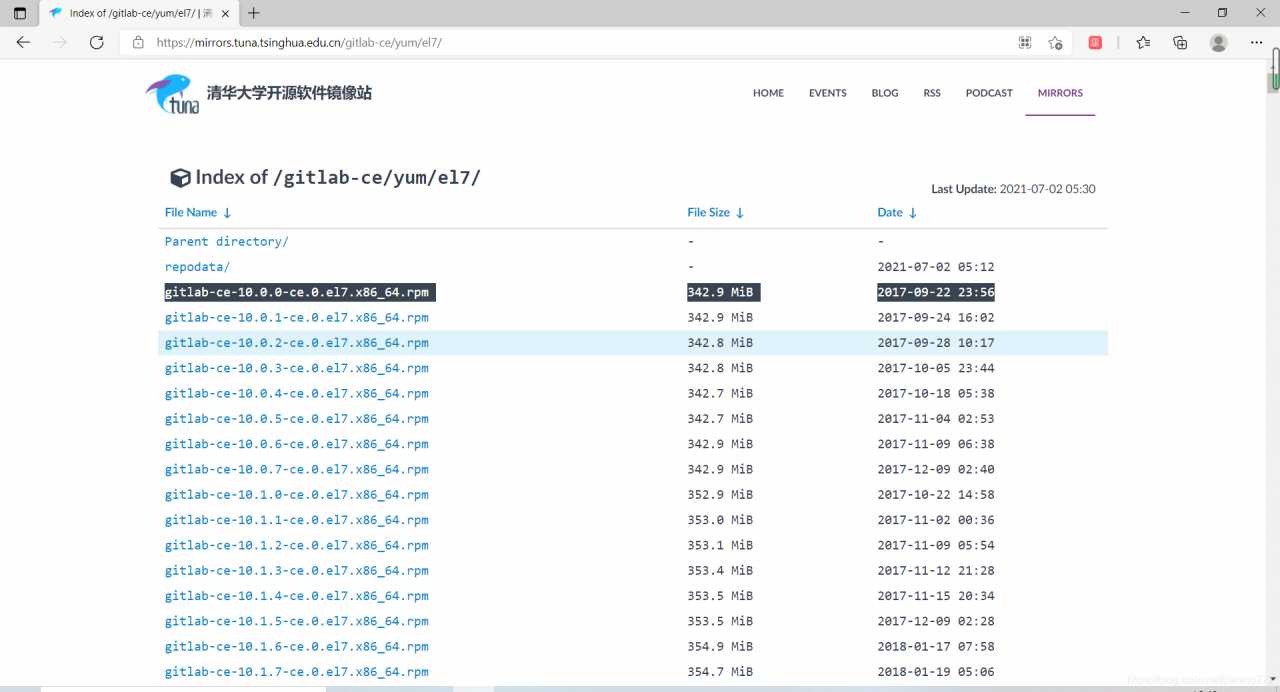The width and height of the screenshot is (1280, 692).
Task: Click the Index of /gitlab-ce/yum/el7/ heading
Action: tap(326, 177)
